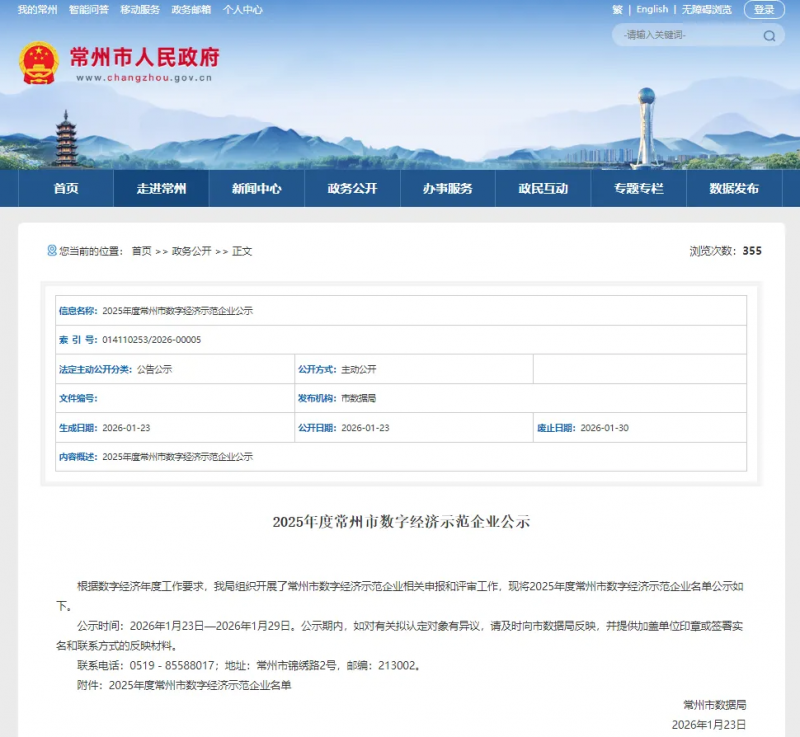The image size is (800, 737).
Task: Switch the site language to English
Action: 652,9
